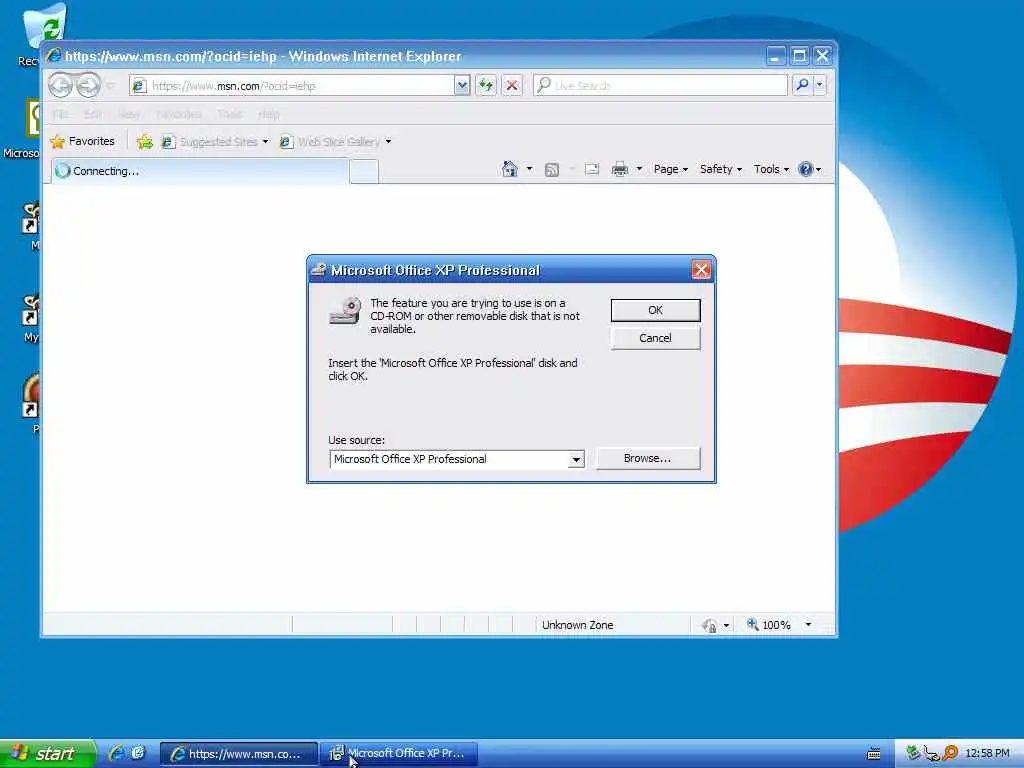
Task: Switch to msn.com taskbar button
Action: (x=239, y=754)
